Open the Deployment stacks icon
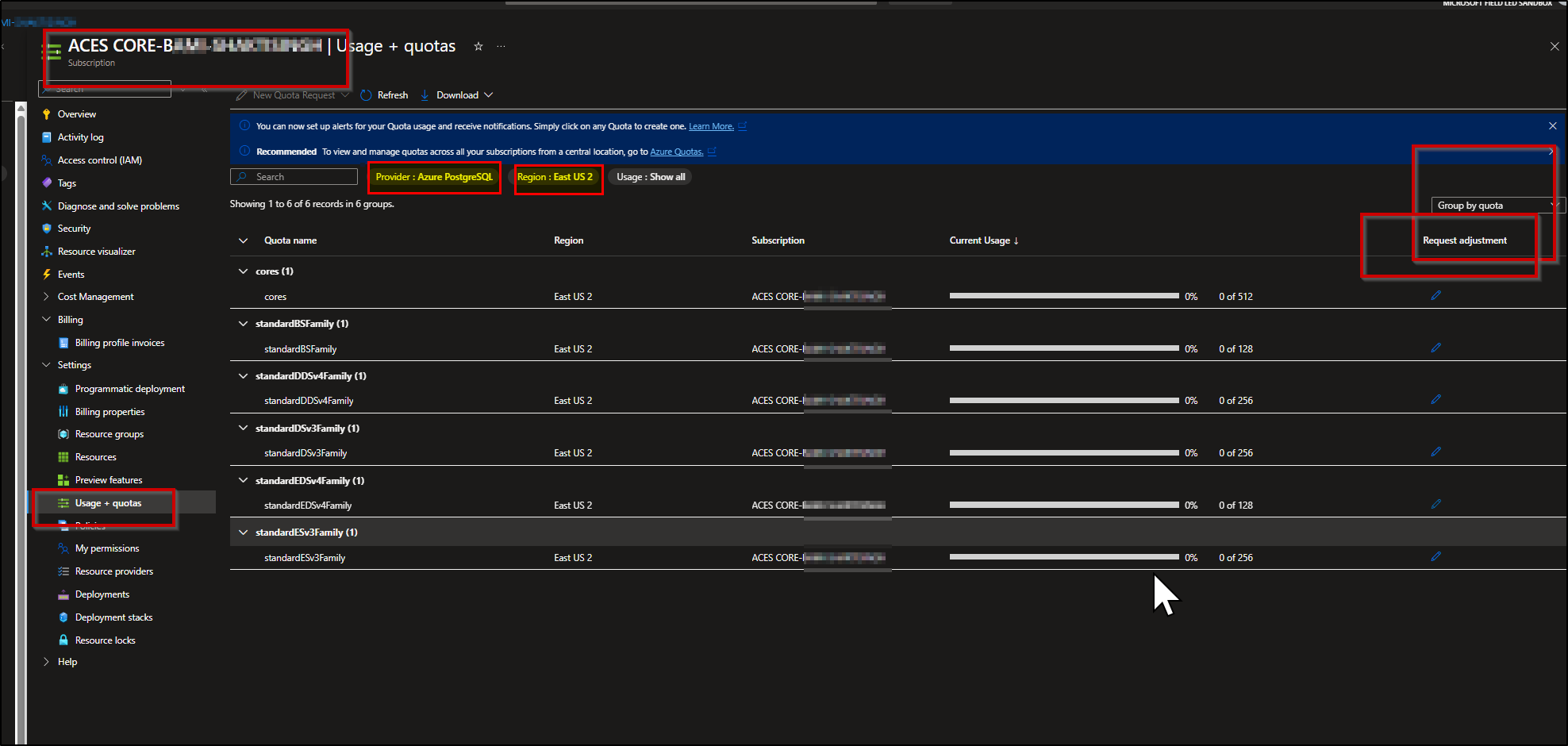Screen dimensions: 1568x746 (63, 617)
